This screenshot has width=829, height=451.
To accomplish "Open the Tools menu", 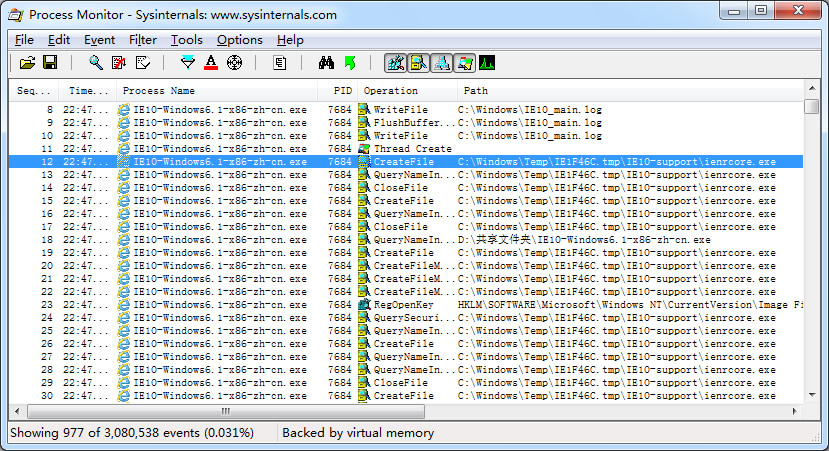I will 187,40.
